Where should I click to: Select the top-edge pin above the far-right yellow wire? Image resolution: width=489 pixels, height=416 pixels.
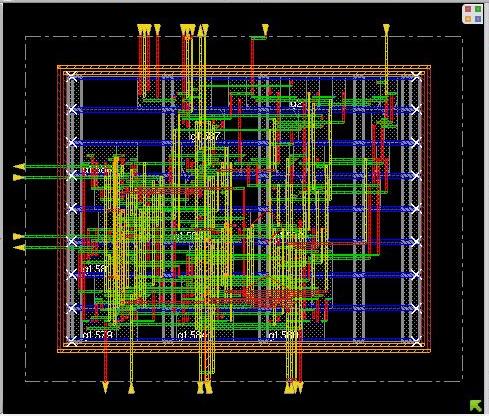[386, 29]
